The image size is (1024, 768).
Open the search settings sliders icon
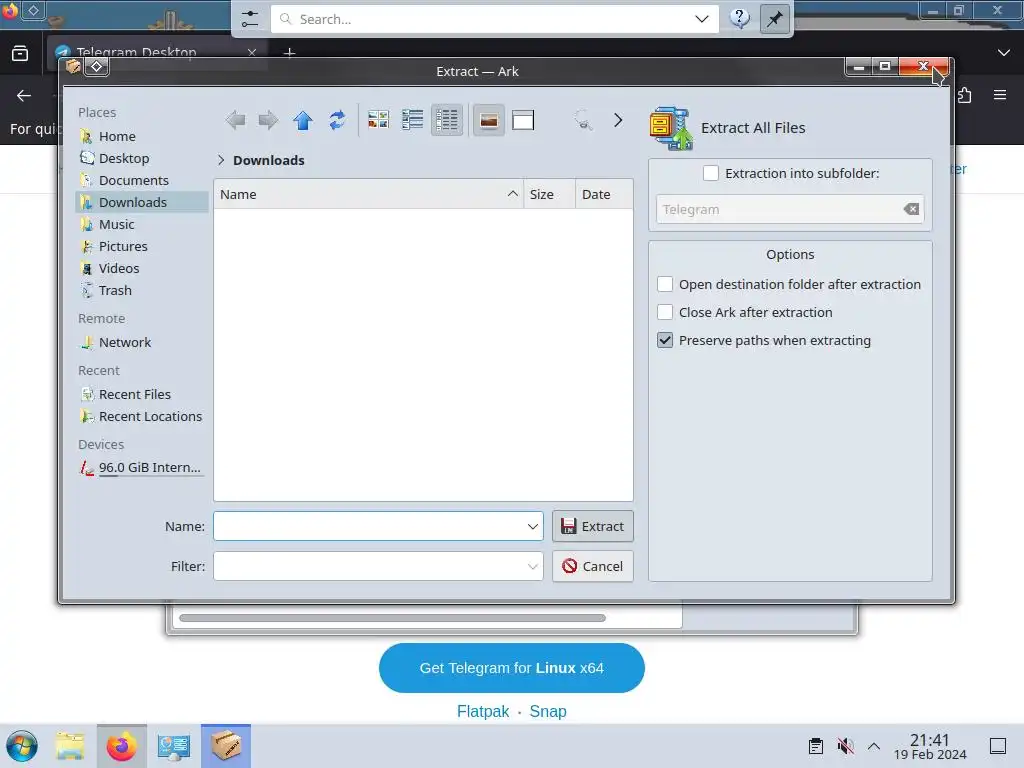point(250,19)
